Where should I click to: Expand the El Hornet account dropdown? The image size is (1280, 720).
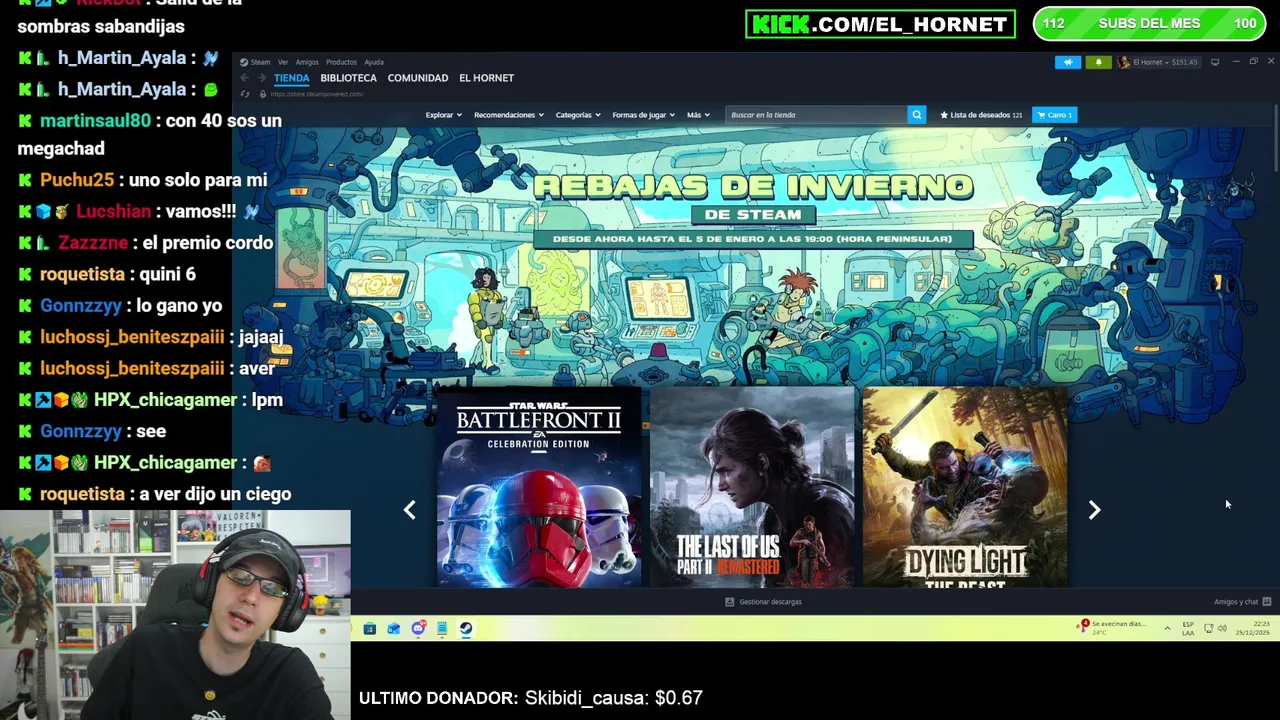[1157, 62]
